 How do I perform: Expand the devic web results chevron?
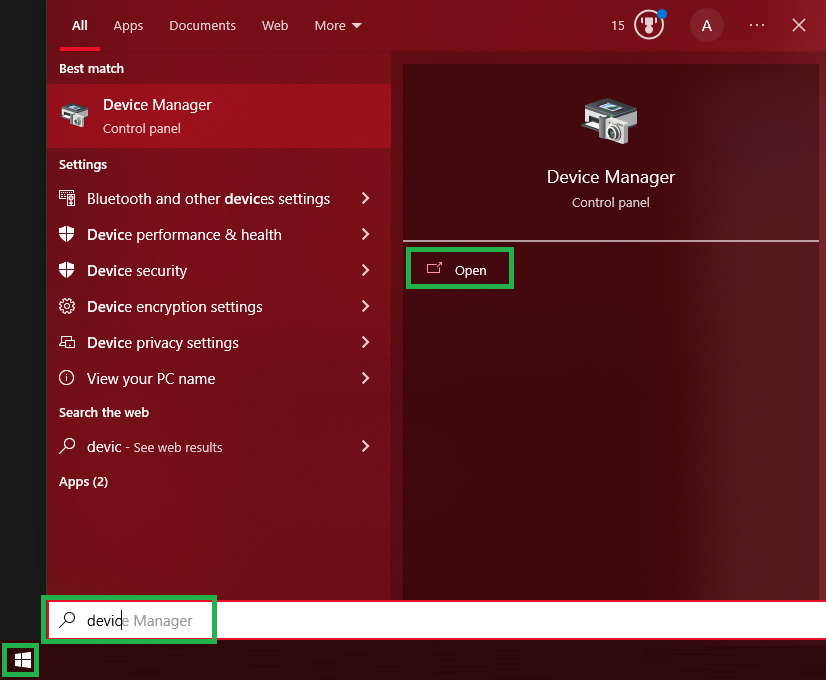[x=365, y=446]
